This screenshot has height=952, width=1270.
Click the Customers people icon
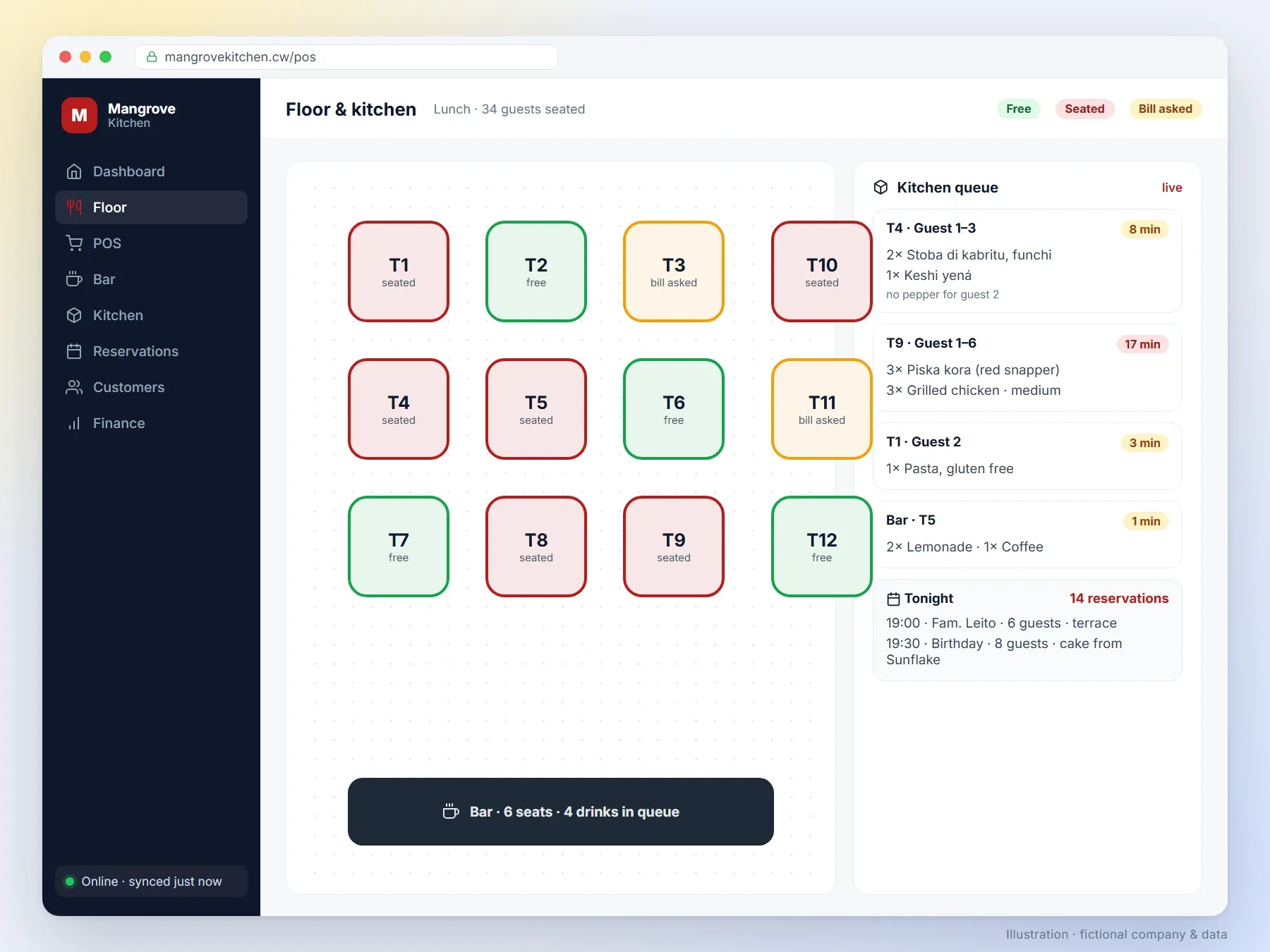click(x=74, y=387)
